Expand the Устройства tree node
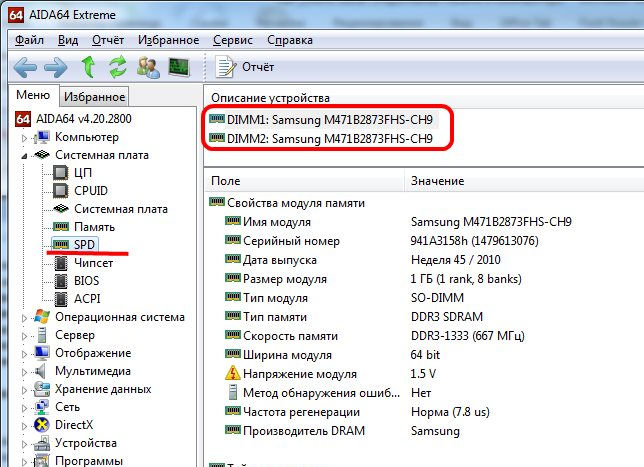The height and width of the screenshot is (467, 644). coord(24,444)
